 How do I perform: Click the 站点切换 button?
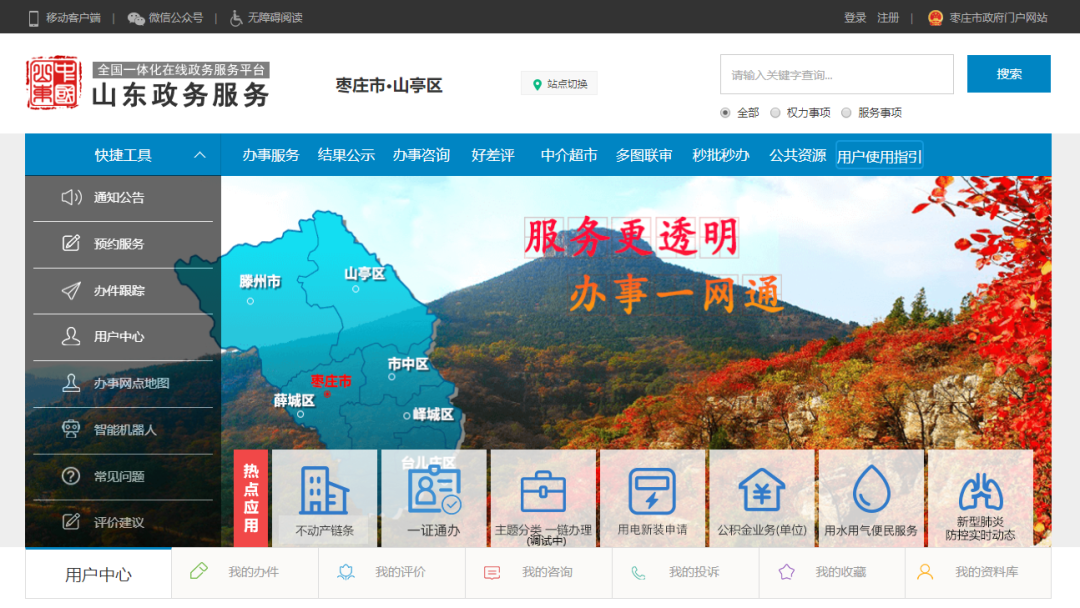coord(559,84)
